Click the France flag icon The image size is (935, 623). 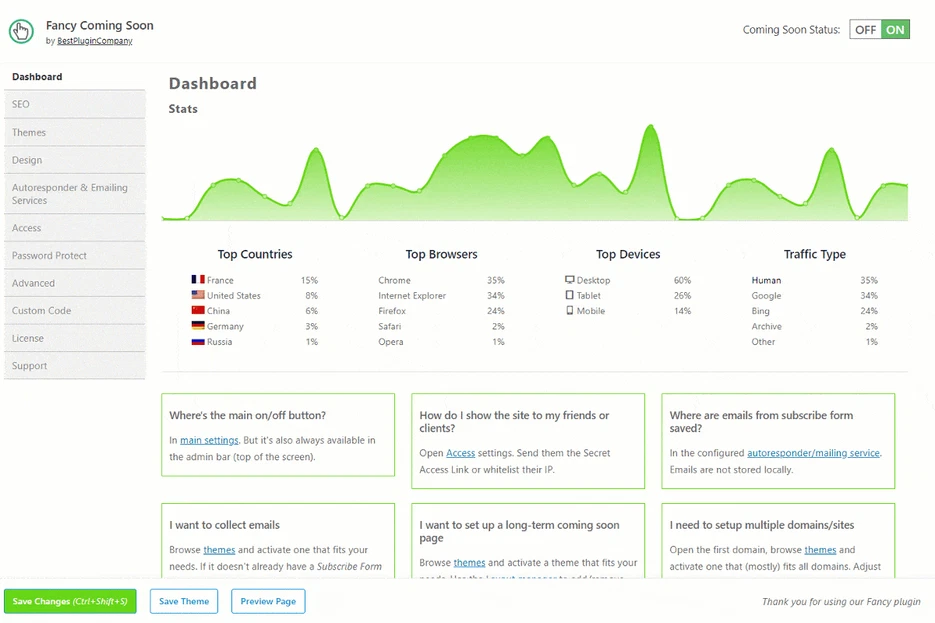pos(198,281)
